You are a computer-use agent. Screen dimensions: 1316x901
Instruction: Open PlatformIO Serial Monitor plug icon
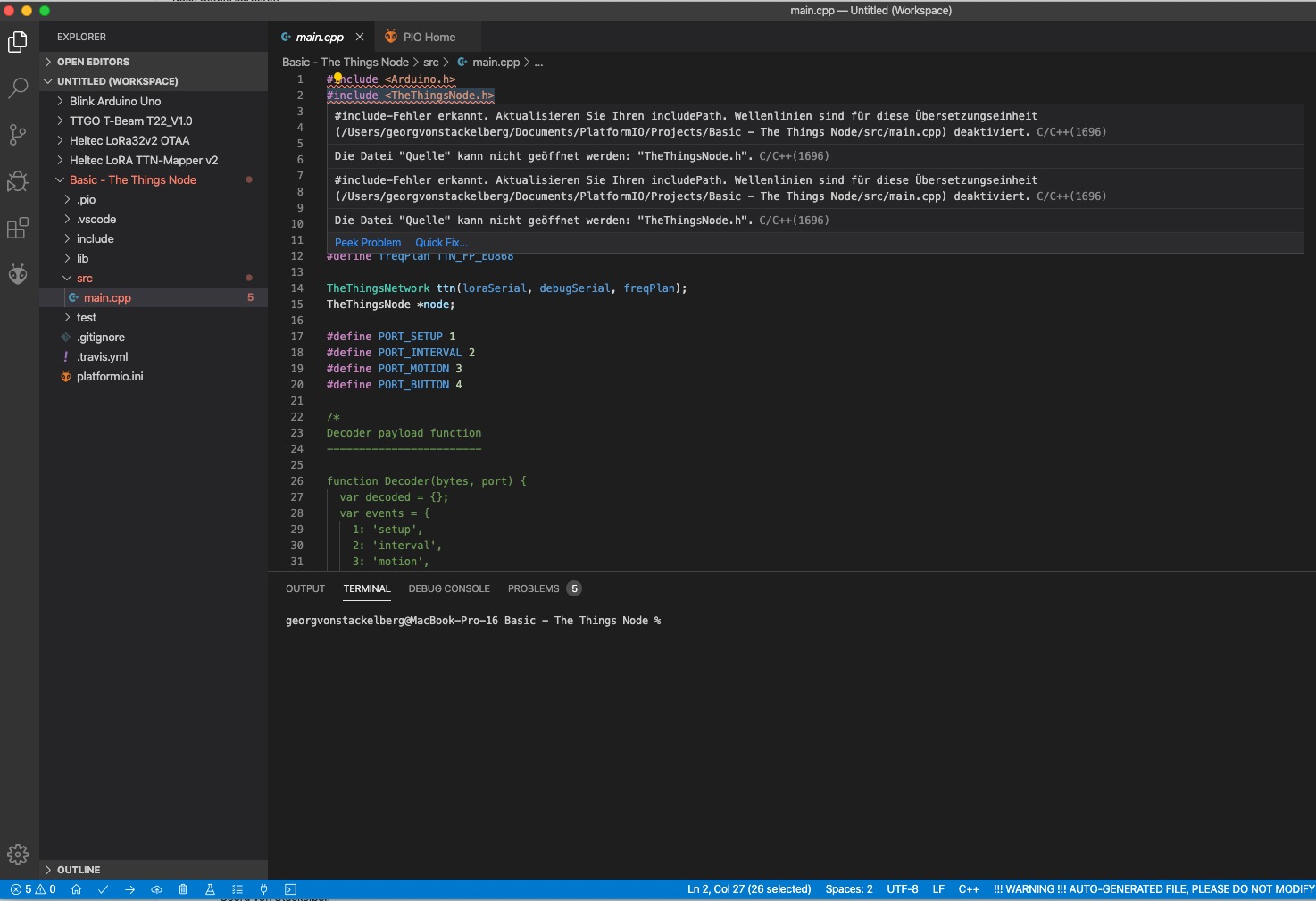263,889
